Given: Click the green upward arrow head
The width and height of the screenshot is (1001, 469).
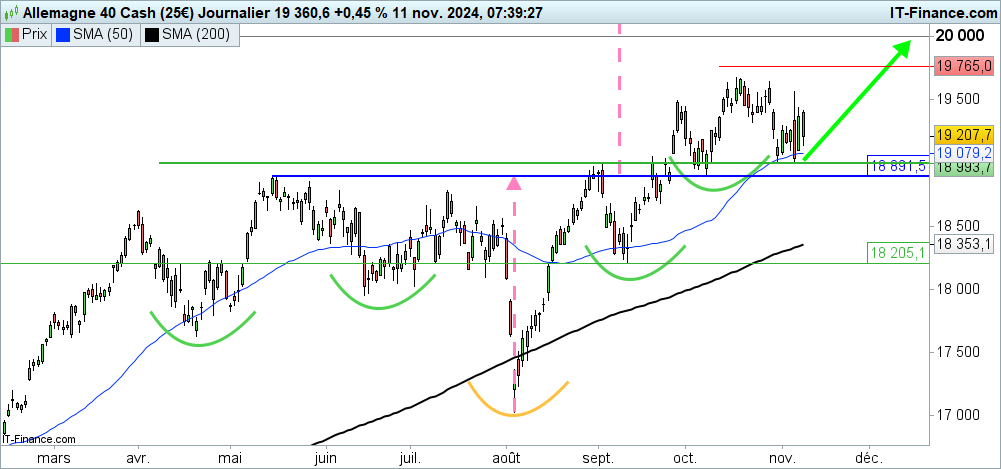Looking at the screenshot, I should coord(902,48).
